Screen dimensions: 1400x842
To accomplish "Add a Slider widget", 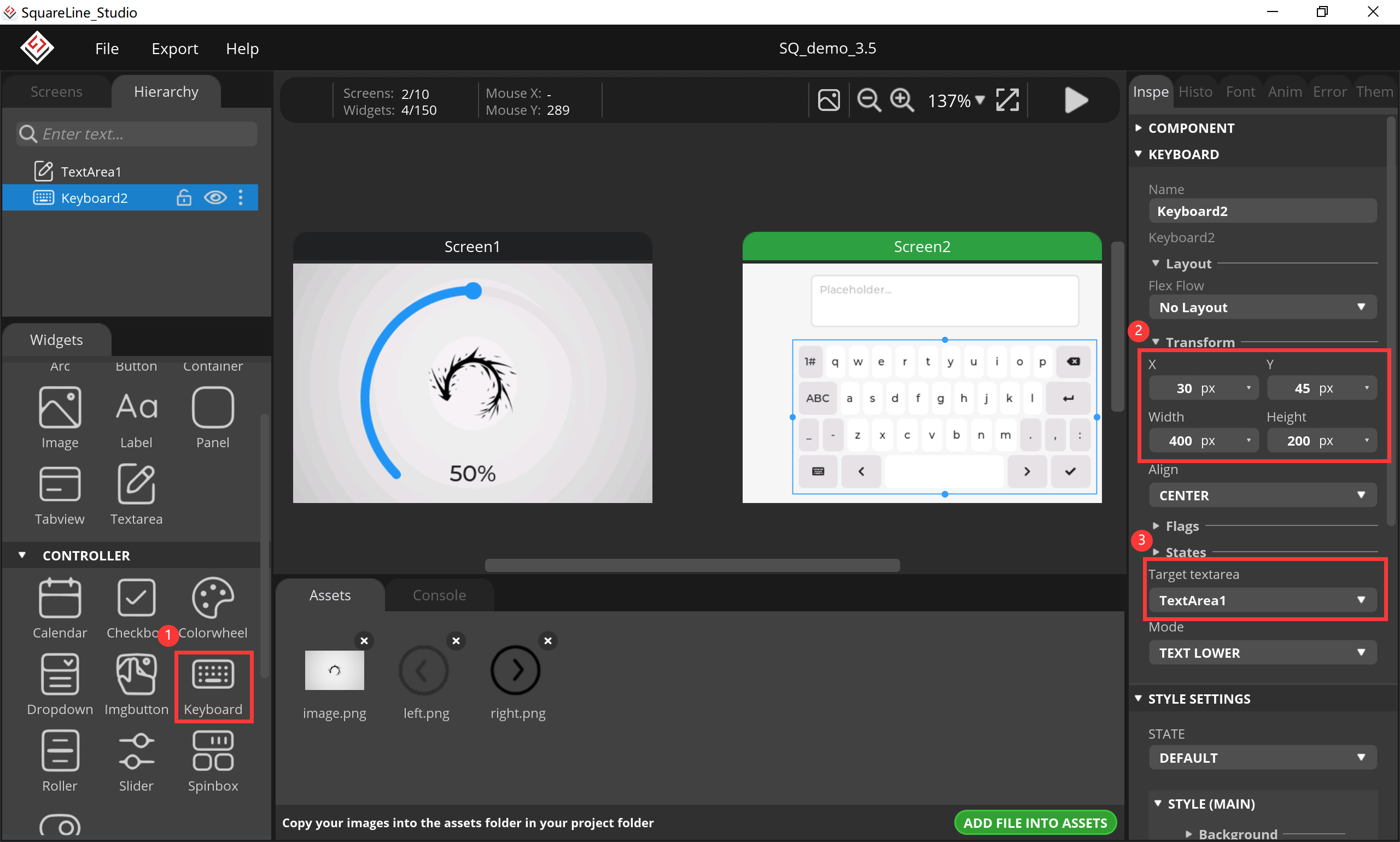I will [136, 762].
